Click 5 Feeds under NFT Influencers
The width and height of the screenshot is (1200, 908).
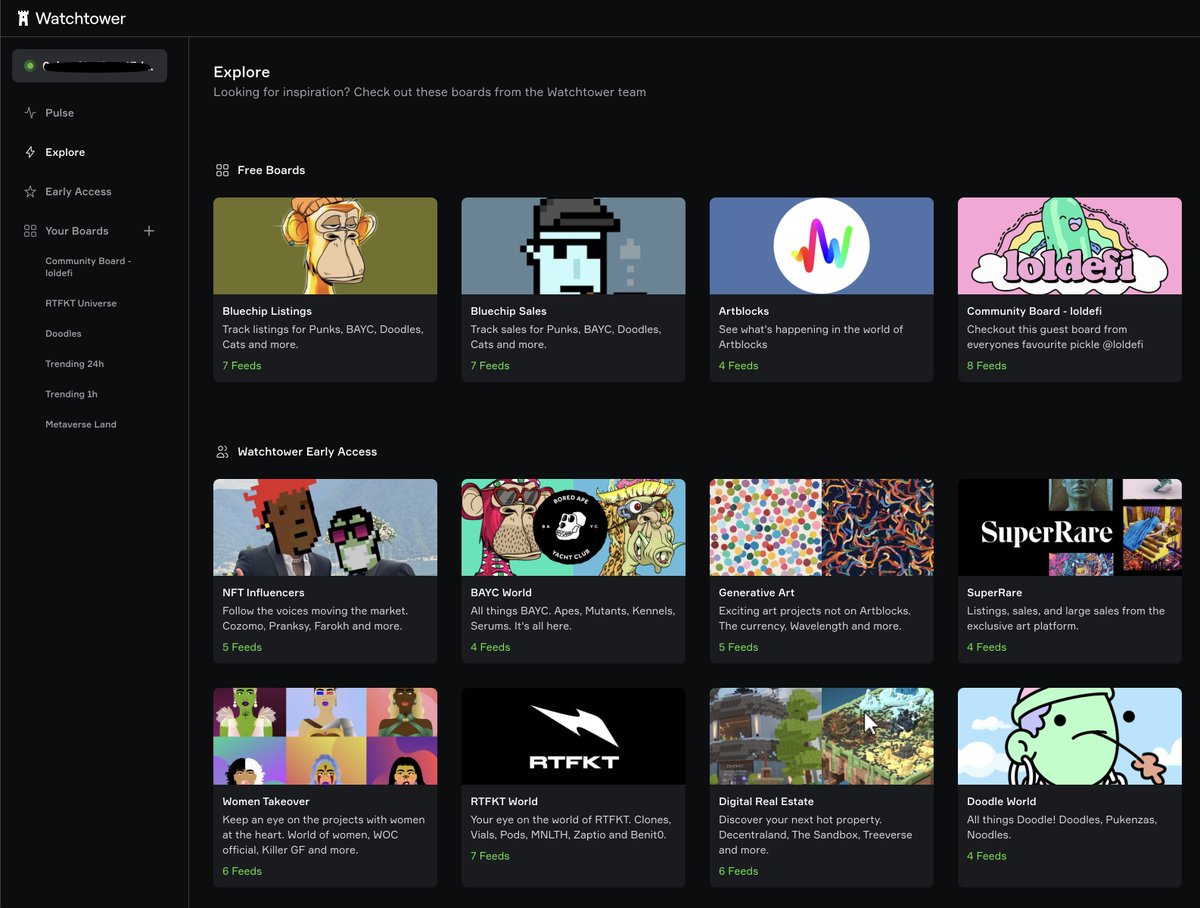[242, 647]
